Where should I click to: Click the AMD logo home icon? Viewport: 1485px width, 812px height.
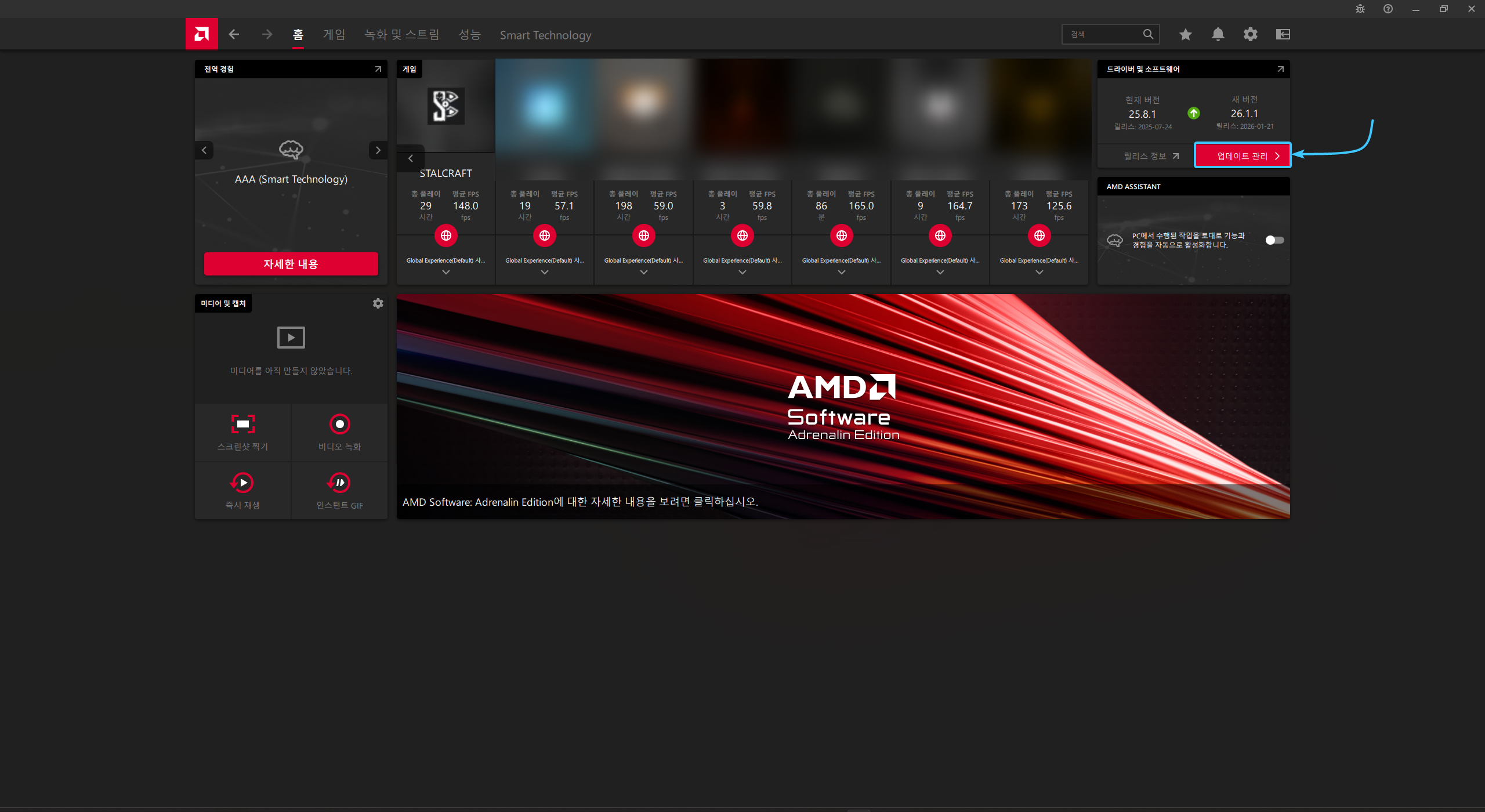(201, 34)
